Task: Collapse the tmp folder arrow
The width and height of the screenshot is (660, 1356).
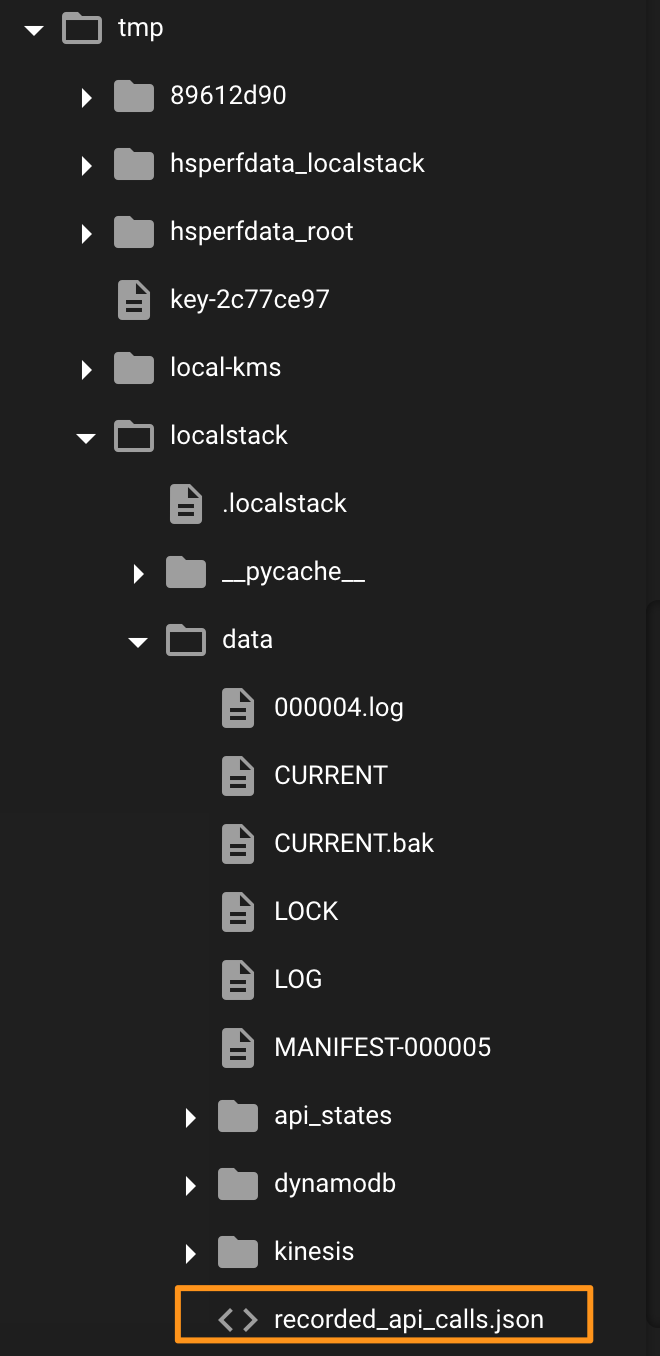Action: (35, 30)
